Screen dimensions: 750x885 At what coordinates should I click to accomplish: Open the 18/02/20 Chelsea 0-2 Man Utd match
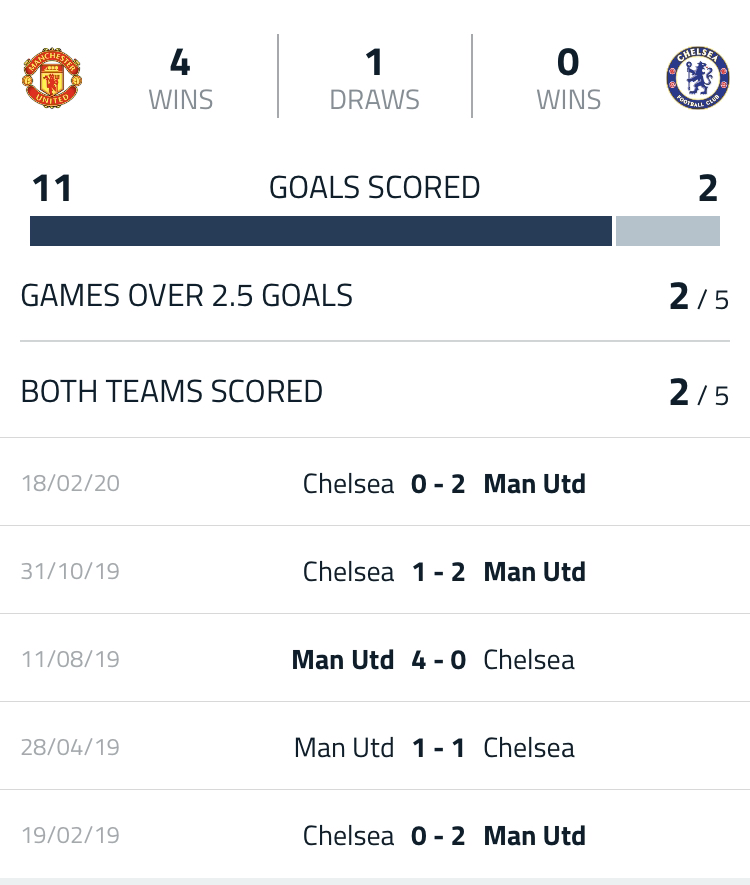[x=375, y=482]
